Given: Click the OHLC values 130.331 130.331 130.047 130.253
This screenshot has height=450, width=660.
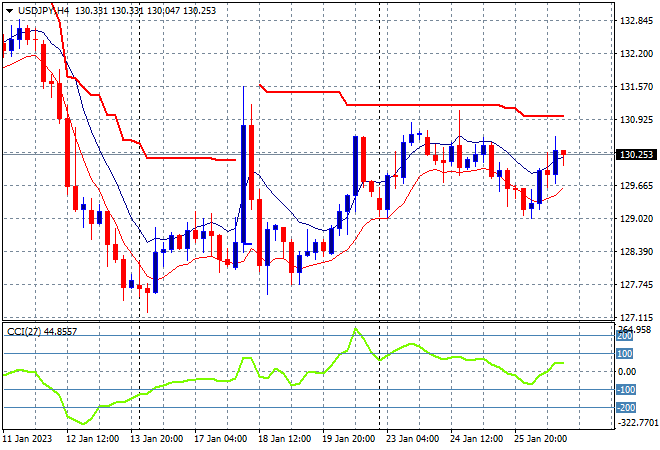Looking at the screenshot, I should tap(145, 11).
